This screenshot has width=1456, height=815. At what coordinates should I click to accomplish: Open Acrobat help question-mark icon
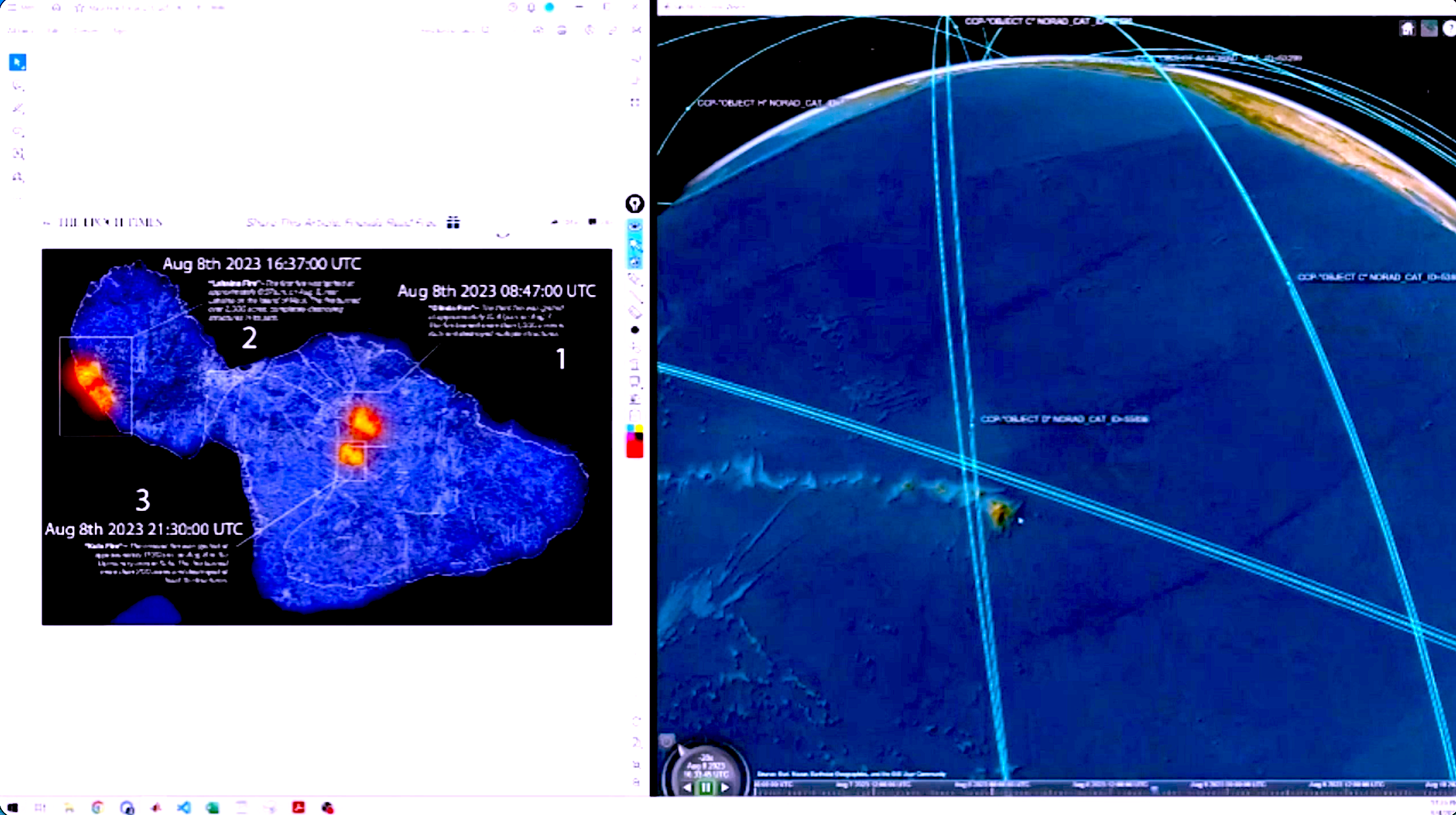coord(512,7)
